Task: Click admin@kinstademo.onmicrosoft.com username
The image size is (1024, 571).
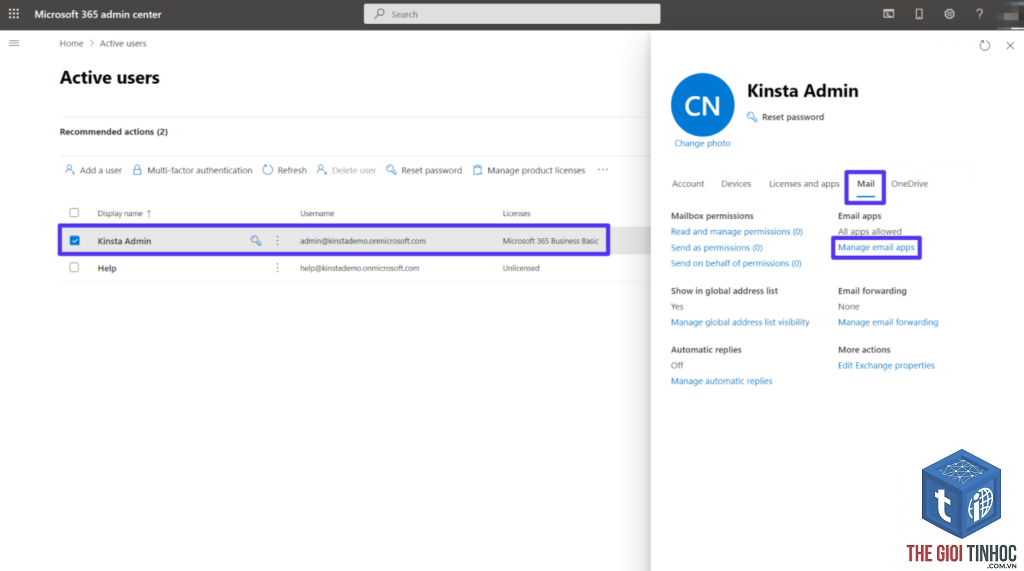Action: tap(362, 241)
